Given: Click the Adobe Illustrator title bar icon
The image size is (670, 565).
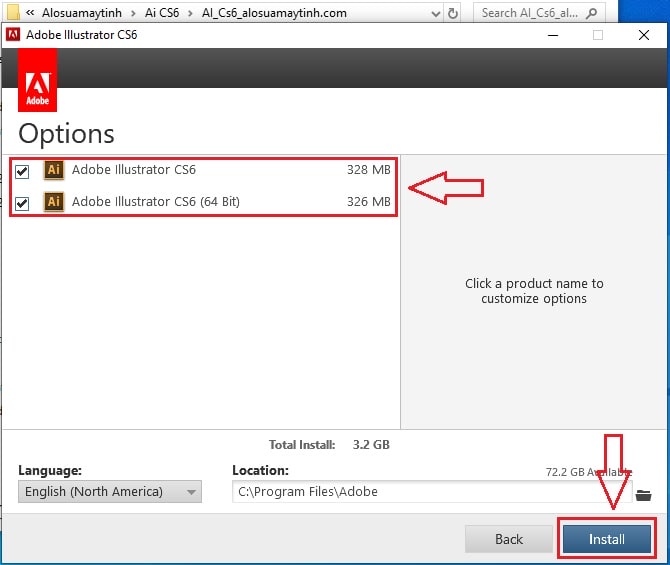Looking at the screenshot, I should pyautogui.click(x=13, y=35).
